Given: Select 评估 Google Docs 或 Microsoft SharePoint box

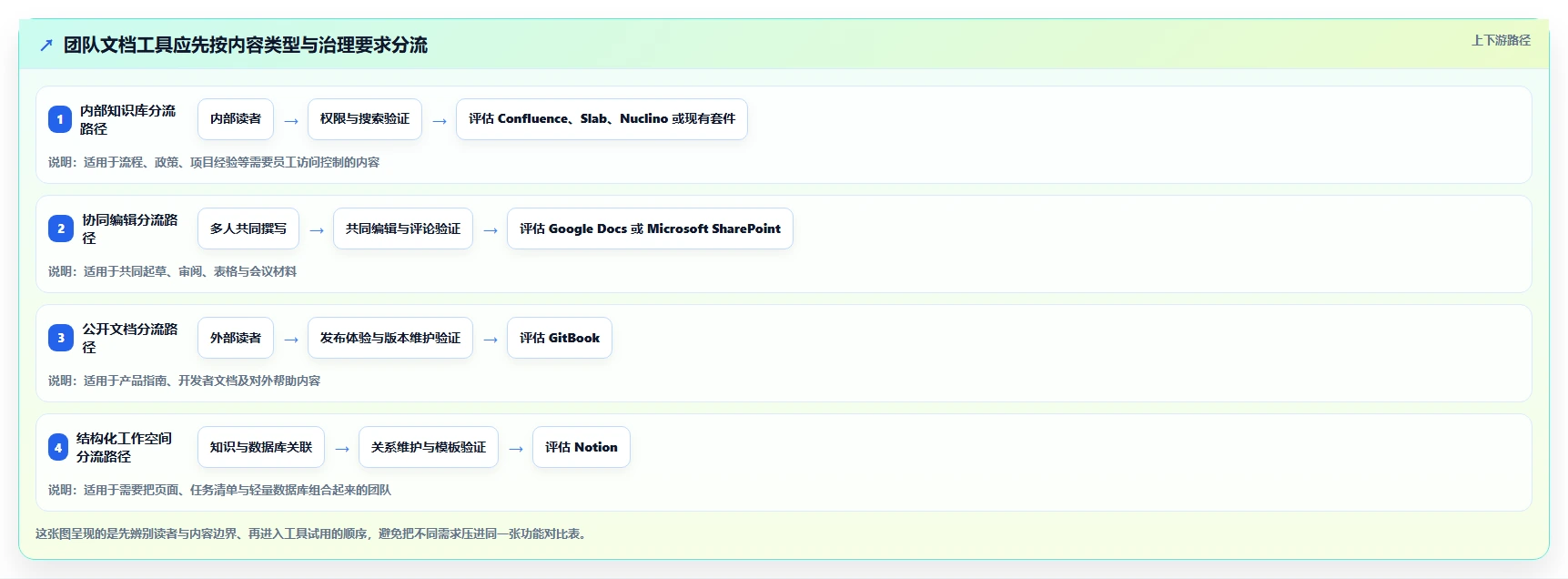Looking at the screenshot, I should pos(650,229).
